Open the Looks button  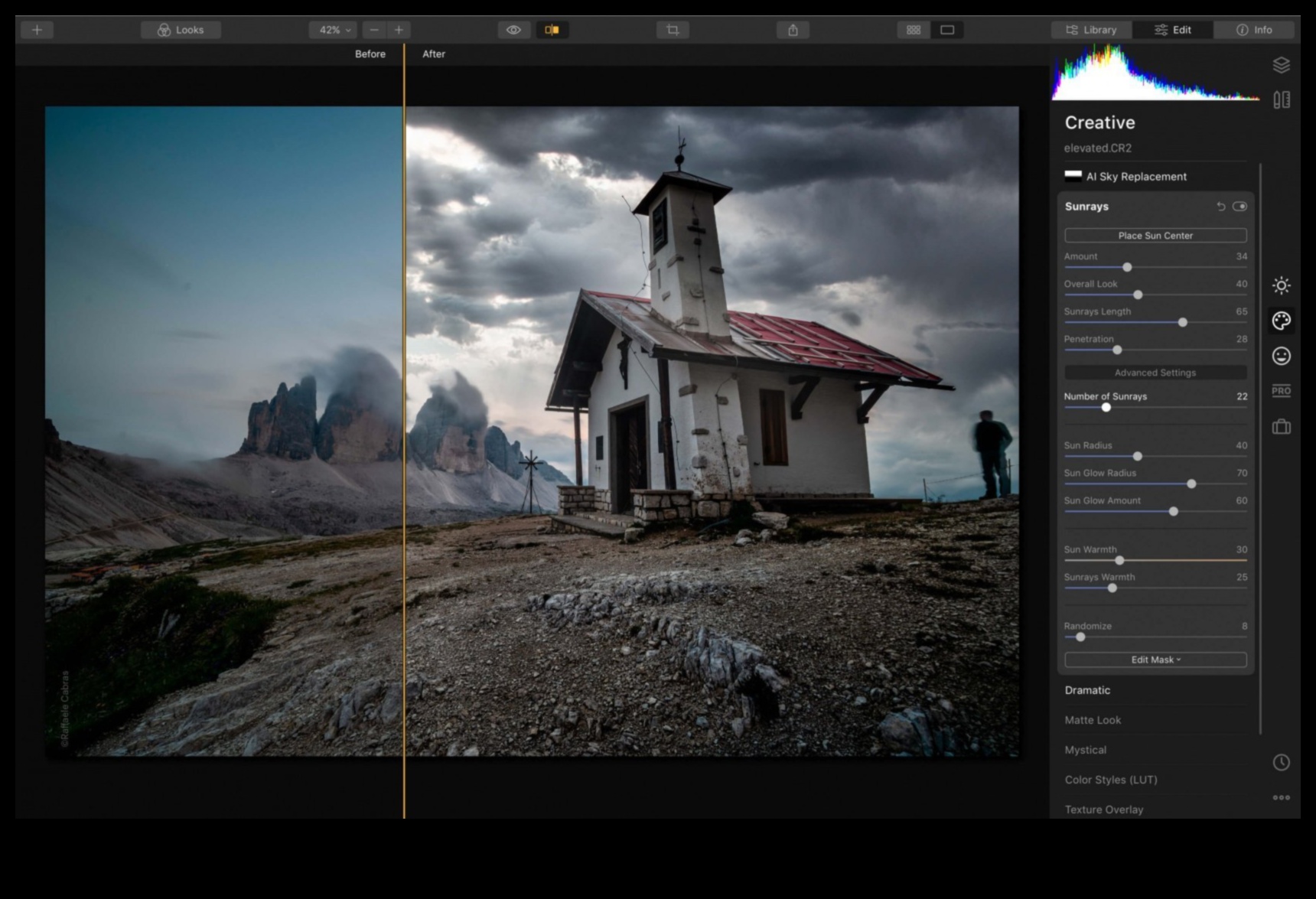[x=181, y=30]
